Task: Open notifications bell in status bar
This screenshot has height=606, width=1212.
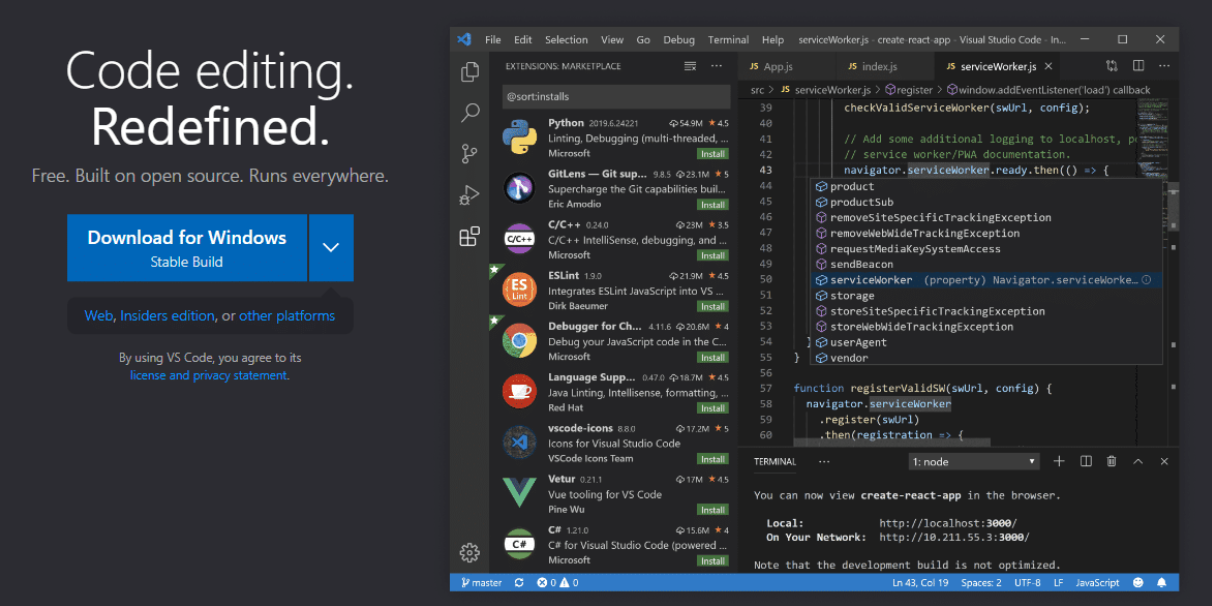Action: (1162, 582)
